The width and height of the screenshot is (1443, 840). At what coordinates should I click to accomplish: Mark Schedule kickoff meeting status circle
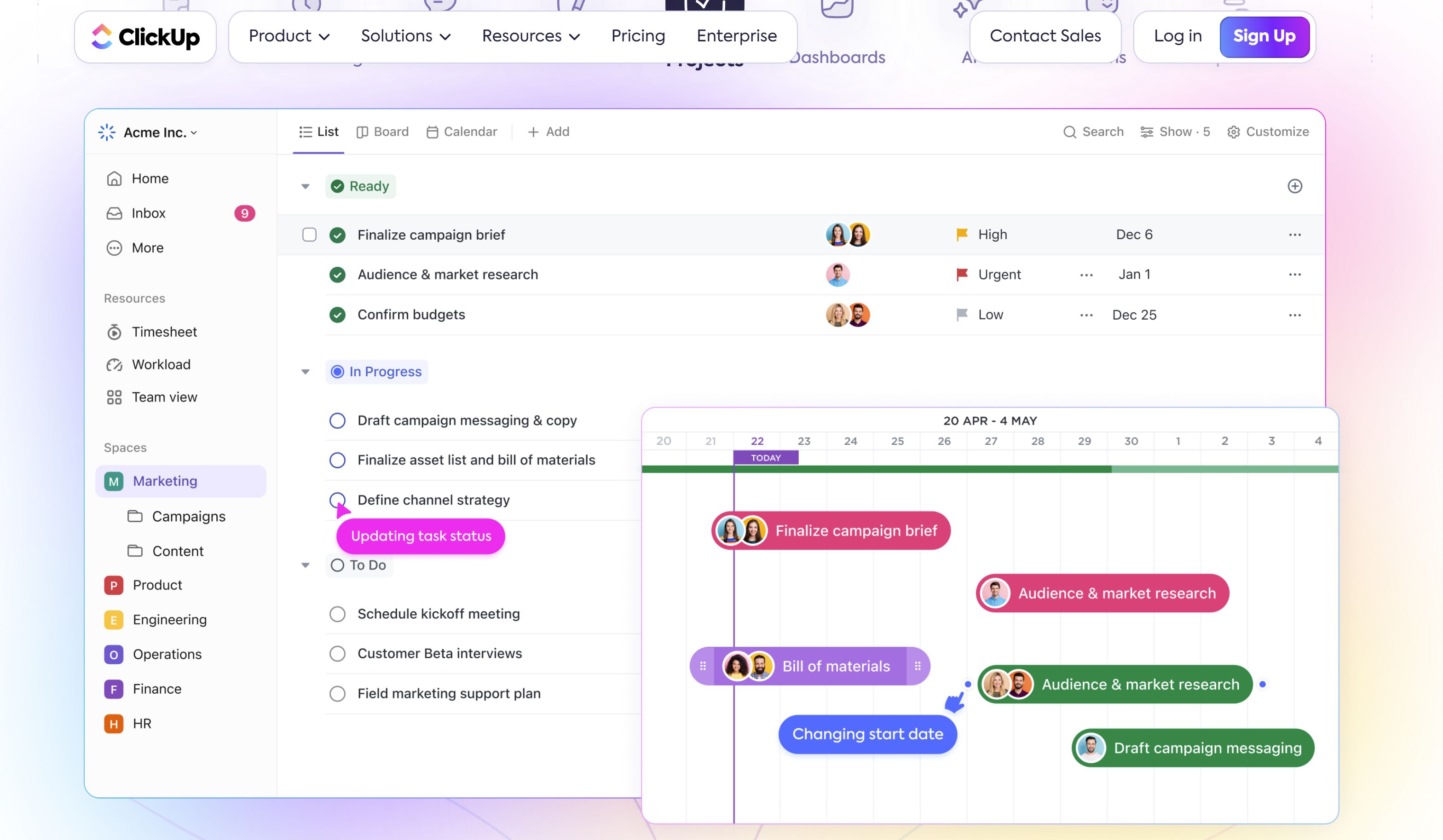(337, 614)
